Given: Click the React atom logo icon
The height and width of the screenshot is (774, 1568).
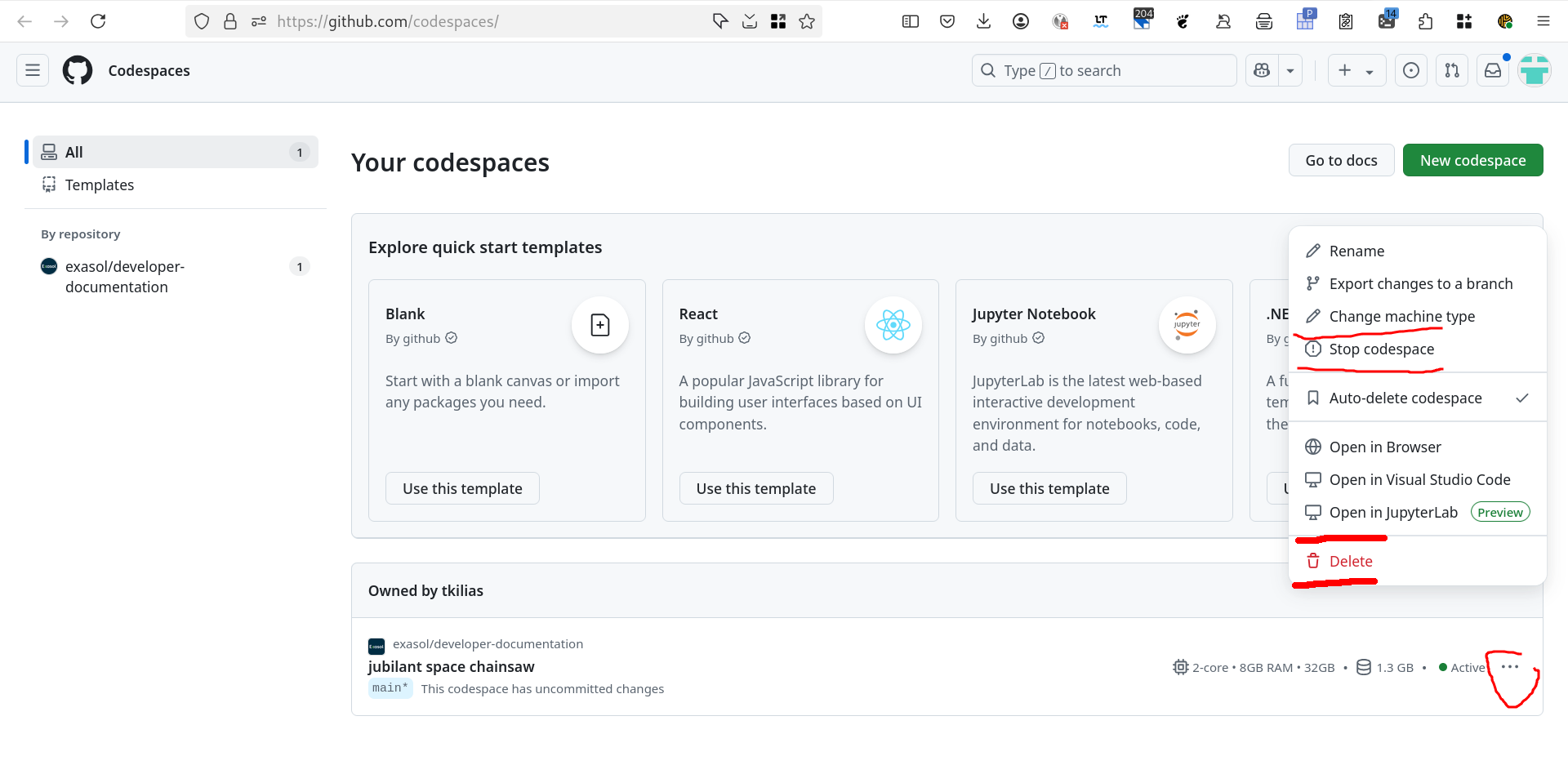Looking at the screenshot, I should click(893, 325).
